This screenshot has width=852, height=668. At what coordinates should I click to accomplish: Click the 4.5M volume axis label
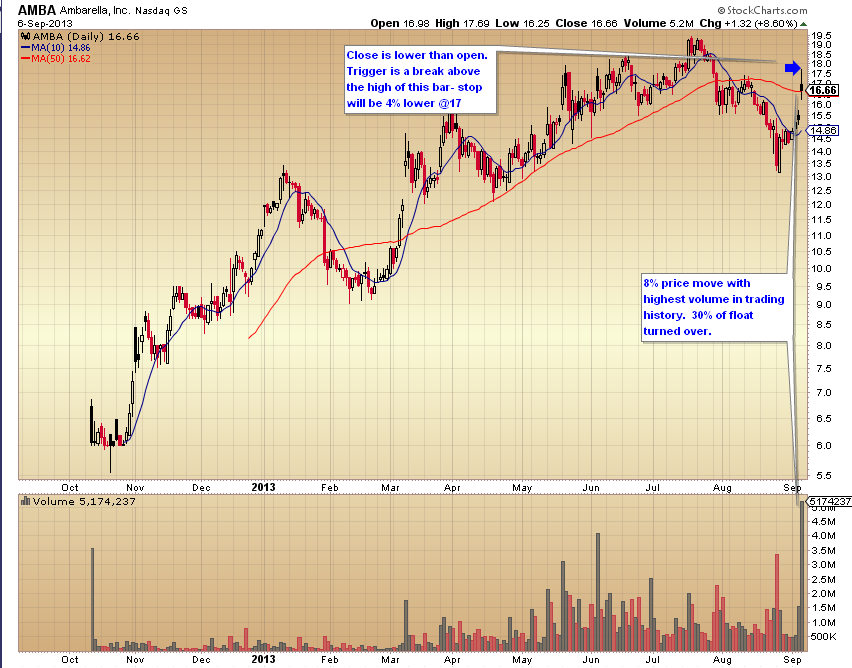(x=824, y=521)
